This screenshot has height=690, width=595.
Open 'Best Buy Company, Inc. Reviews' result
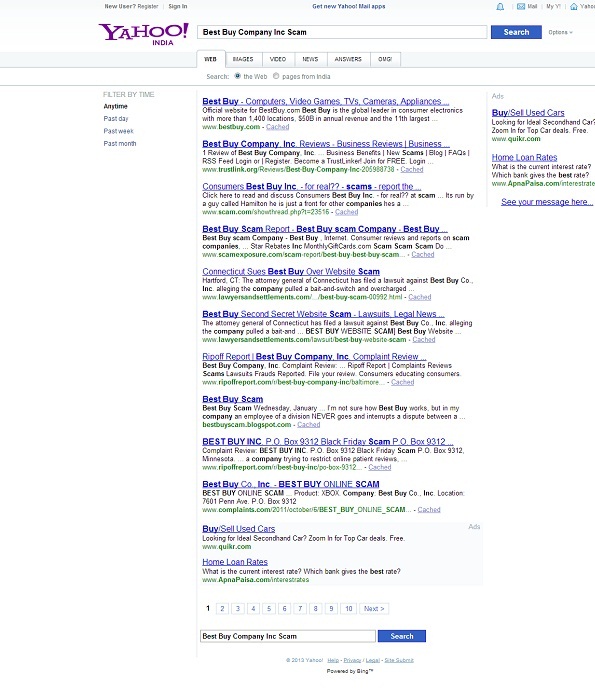tap(326, 144)
